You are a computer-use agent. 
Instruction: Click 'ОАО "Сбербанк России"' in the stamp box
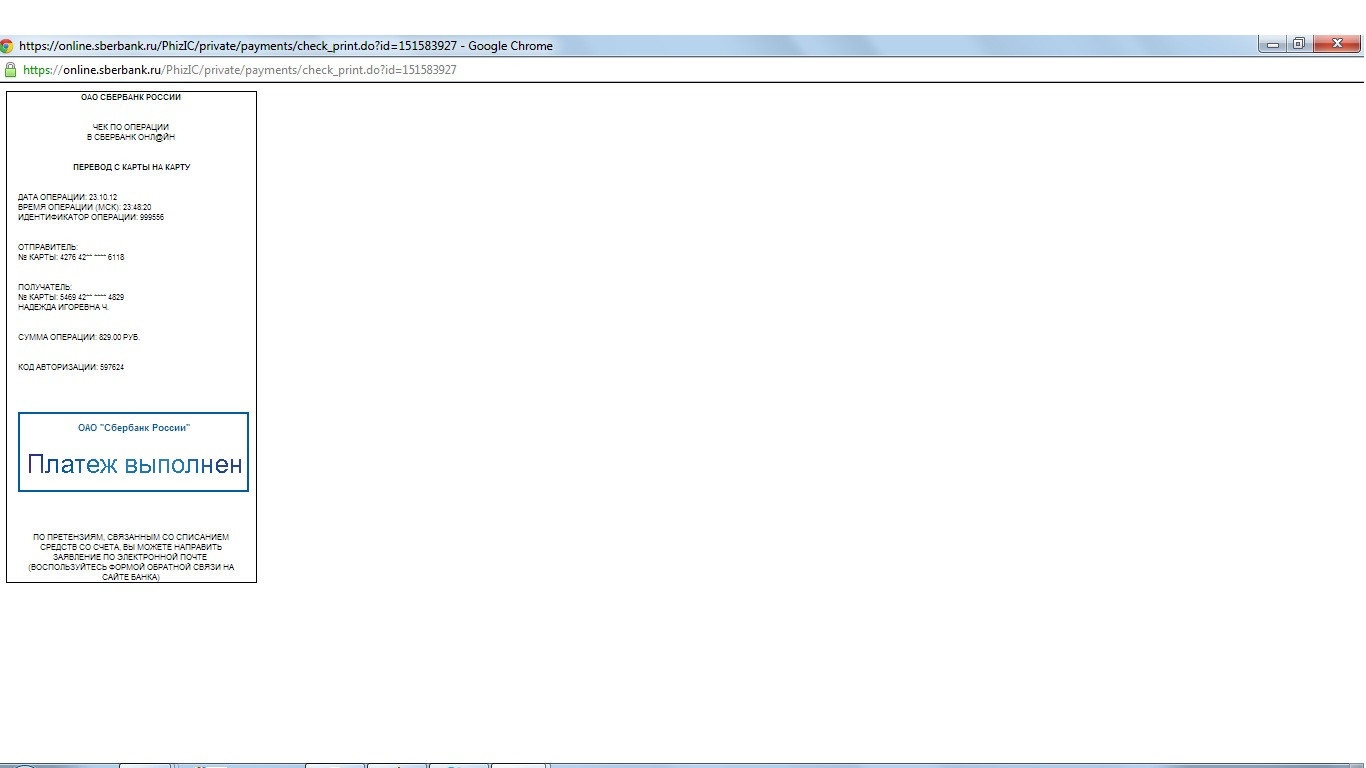(x=134, y=428)
